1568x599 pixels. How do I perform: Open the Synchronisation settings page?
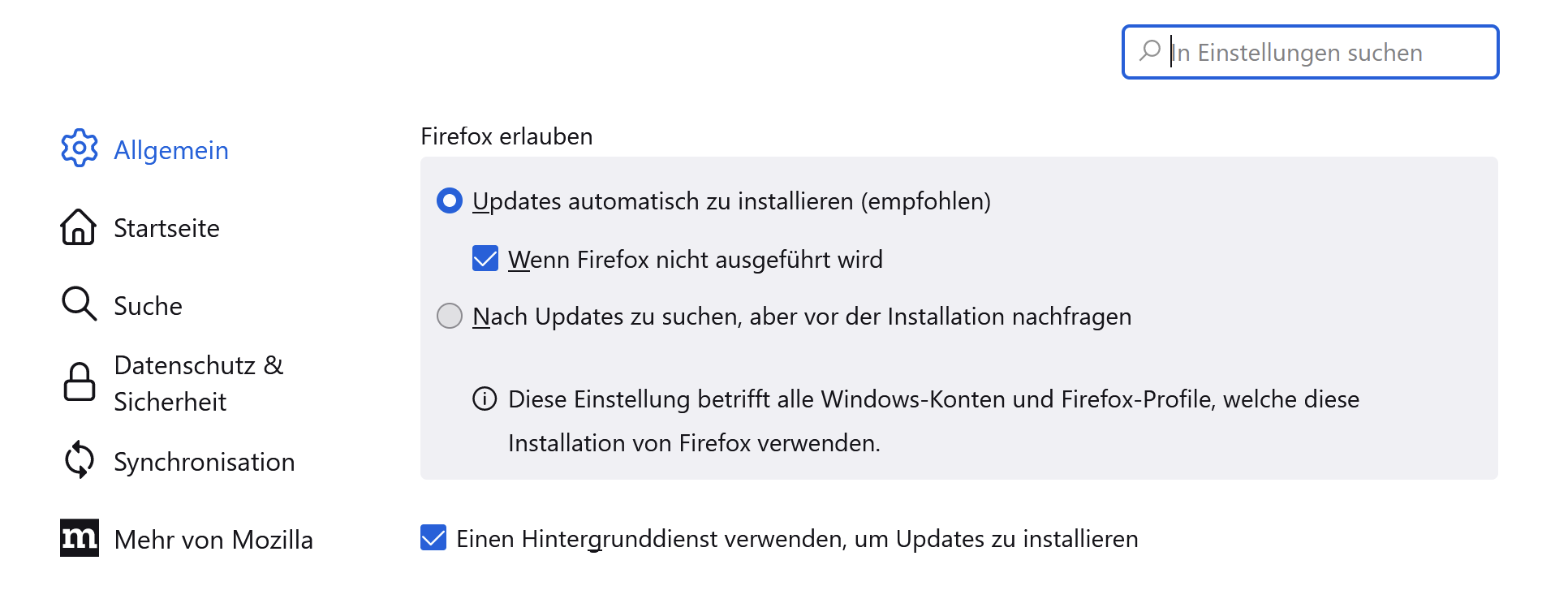click(204, 462)
